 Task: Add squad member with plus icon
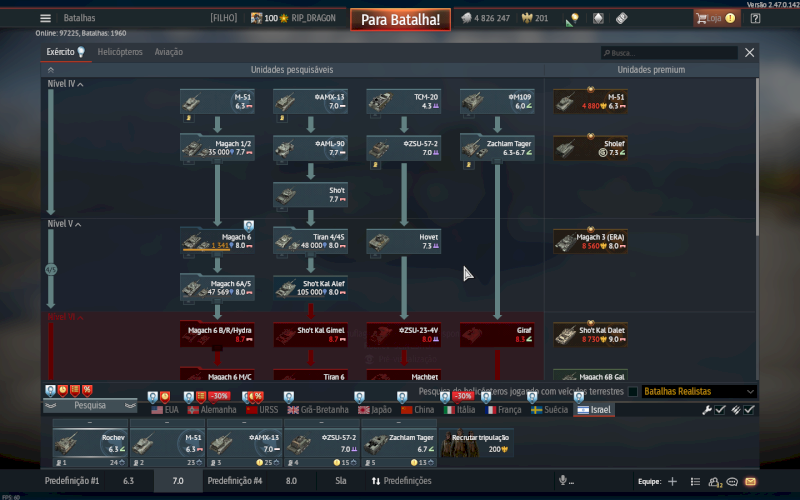[672, 481]
